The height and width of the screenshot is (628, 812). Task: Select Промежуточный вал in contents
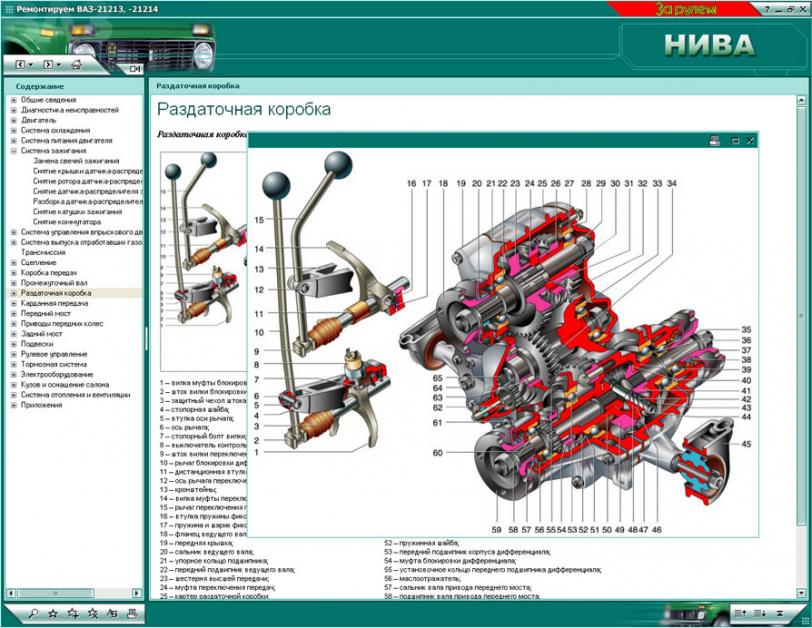click(54, 283)
